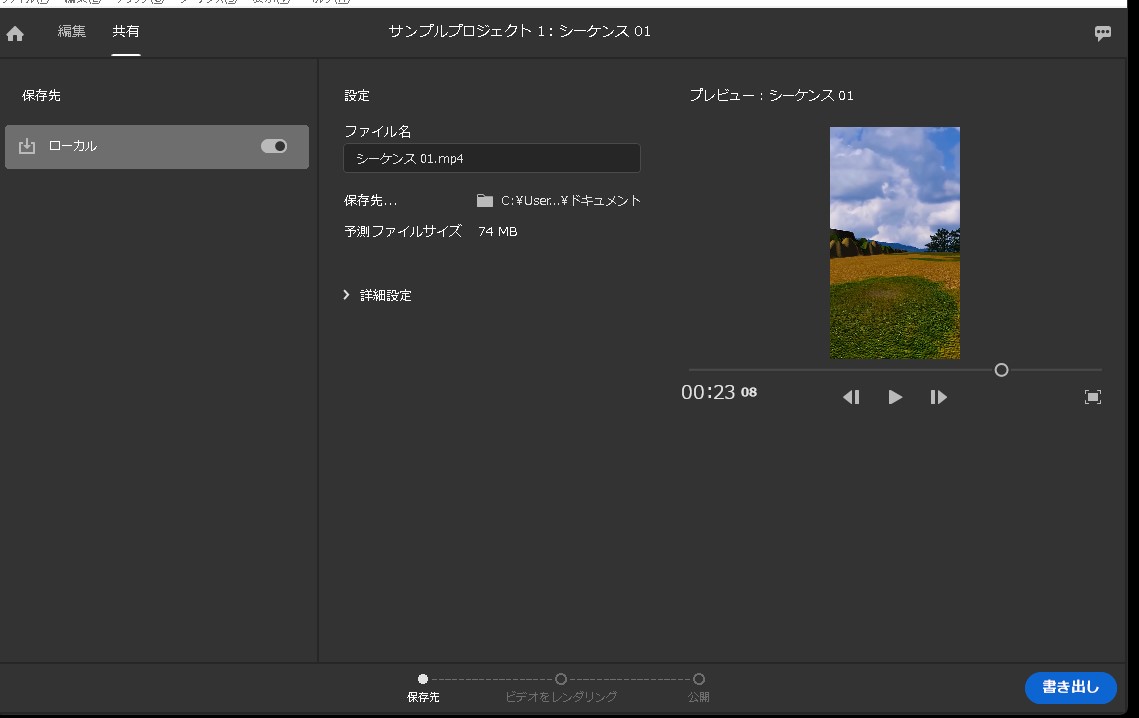This screenshot has width=1139, height=718.
Task: Click the 公開 step indicator at bottom
Action: 700,678
